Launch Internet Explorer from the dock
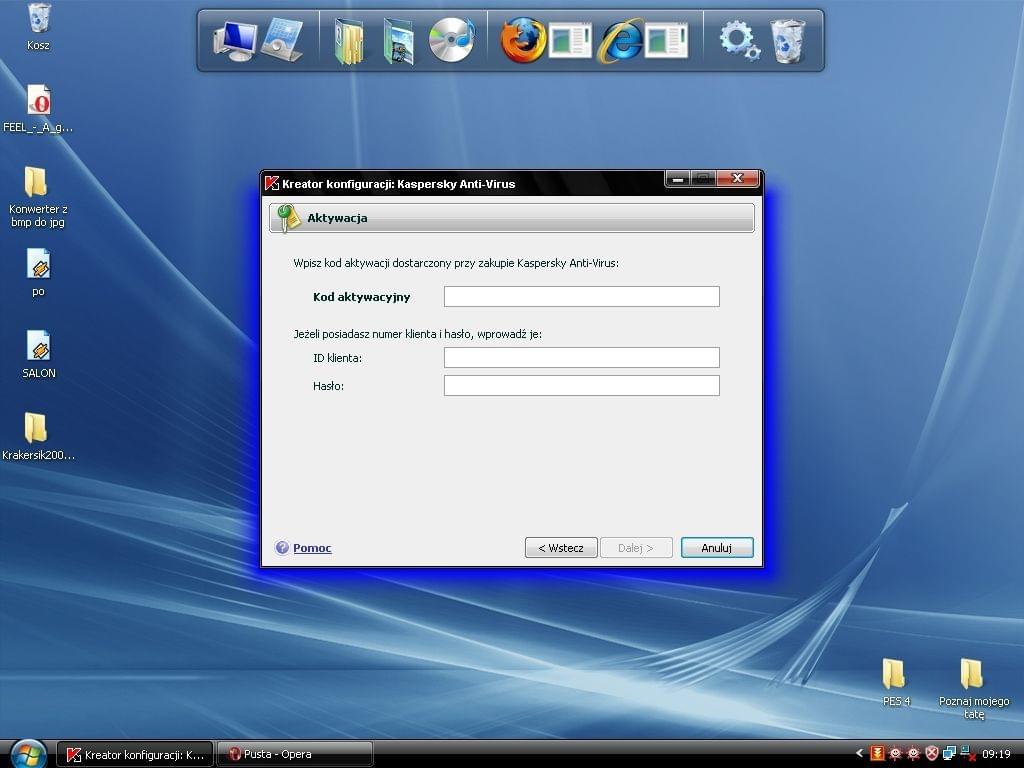The width and height of the screenshot is (1024, 768). (x=620, y=40)
